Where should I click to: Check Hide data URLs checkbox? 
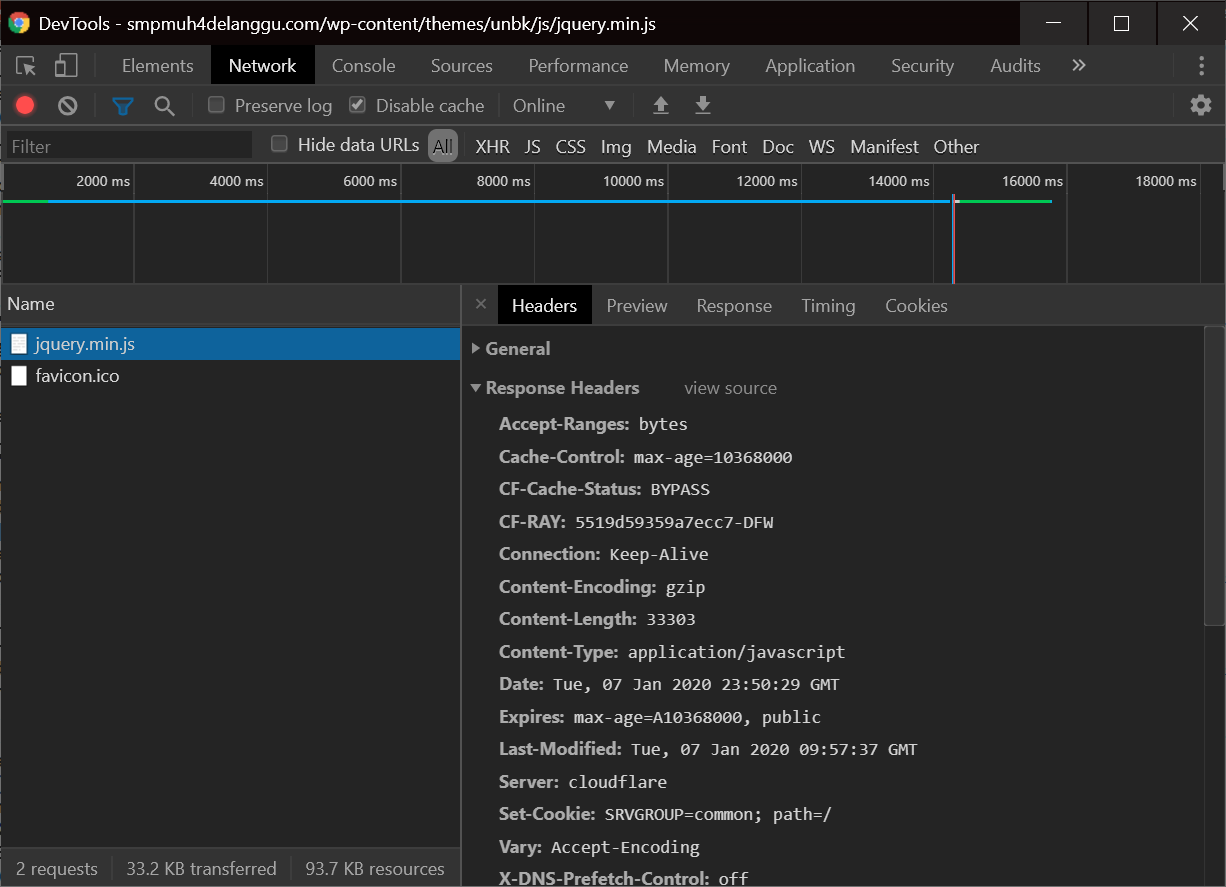[280, 144]
